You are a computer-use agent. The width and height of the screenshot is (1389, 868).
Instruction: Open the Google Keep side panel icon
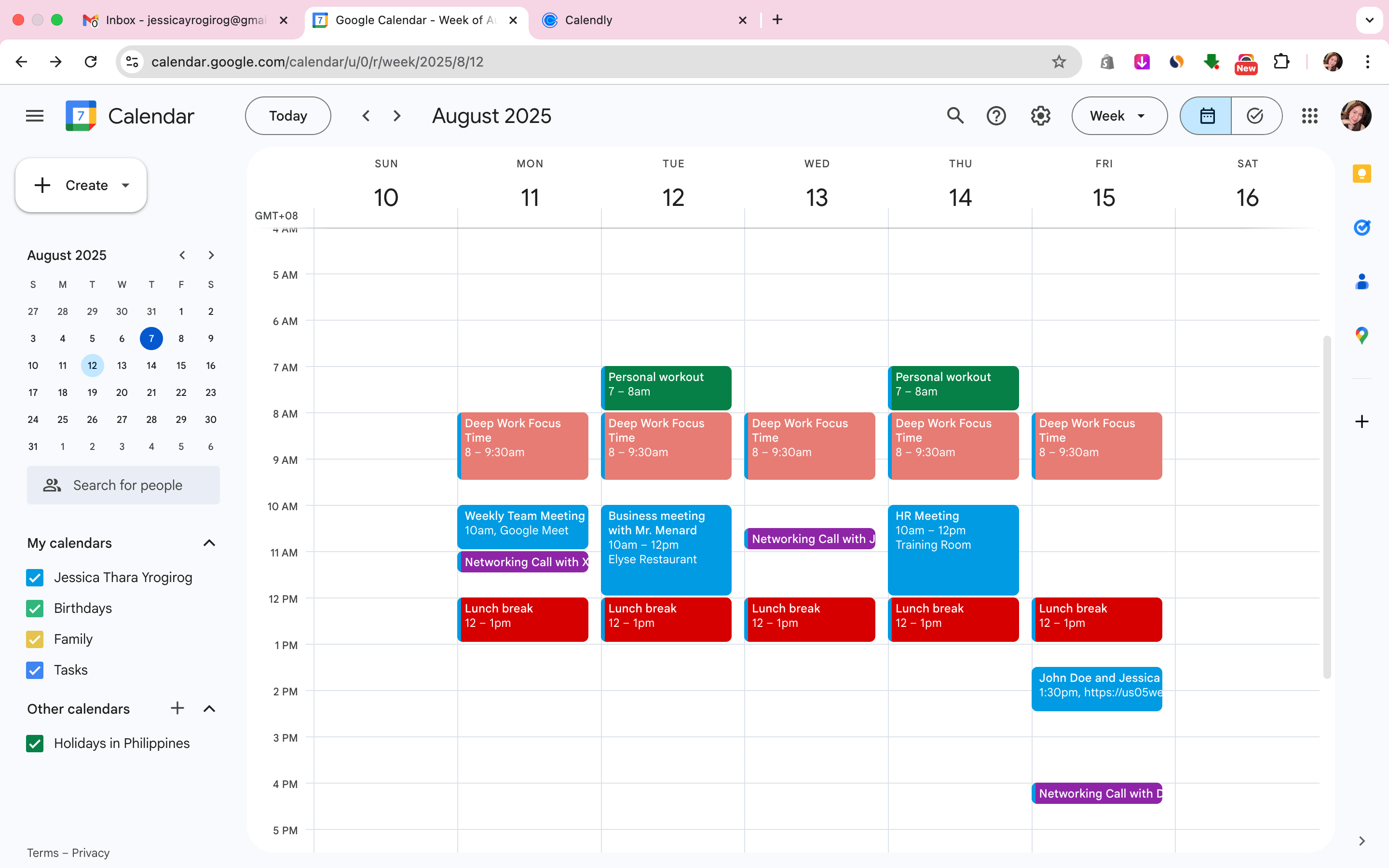(1362, 174)
